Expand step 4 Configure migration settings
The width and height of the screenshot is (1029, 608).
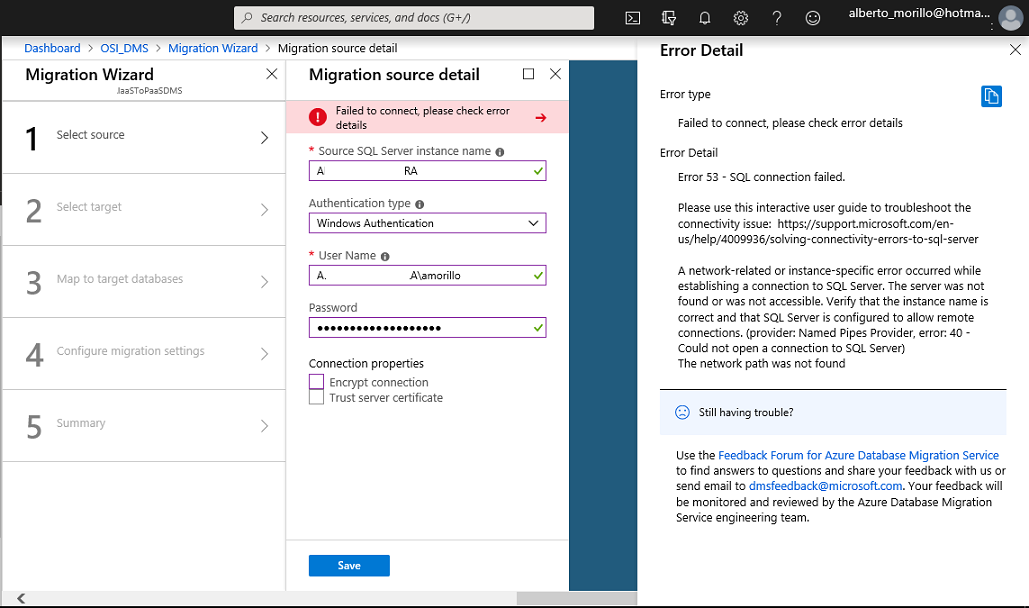click(x=144, y=354)
